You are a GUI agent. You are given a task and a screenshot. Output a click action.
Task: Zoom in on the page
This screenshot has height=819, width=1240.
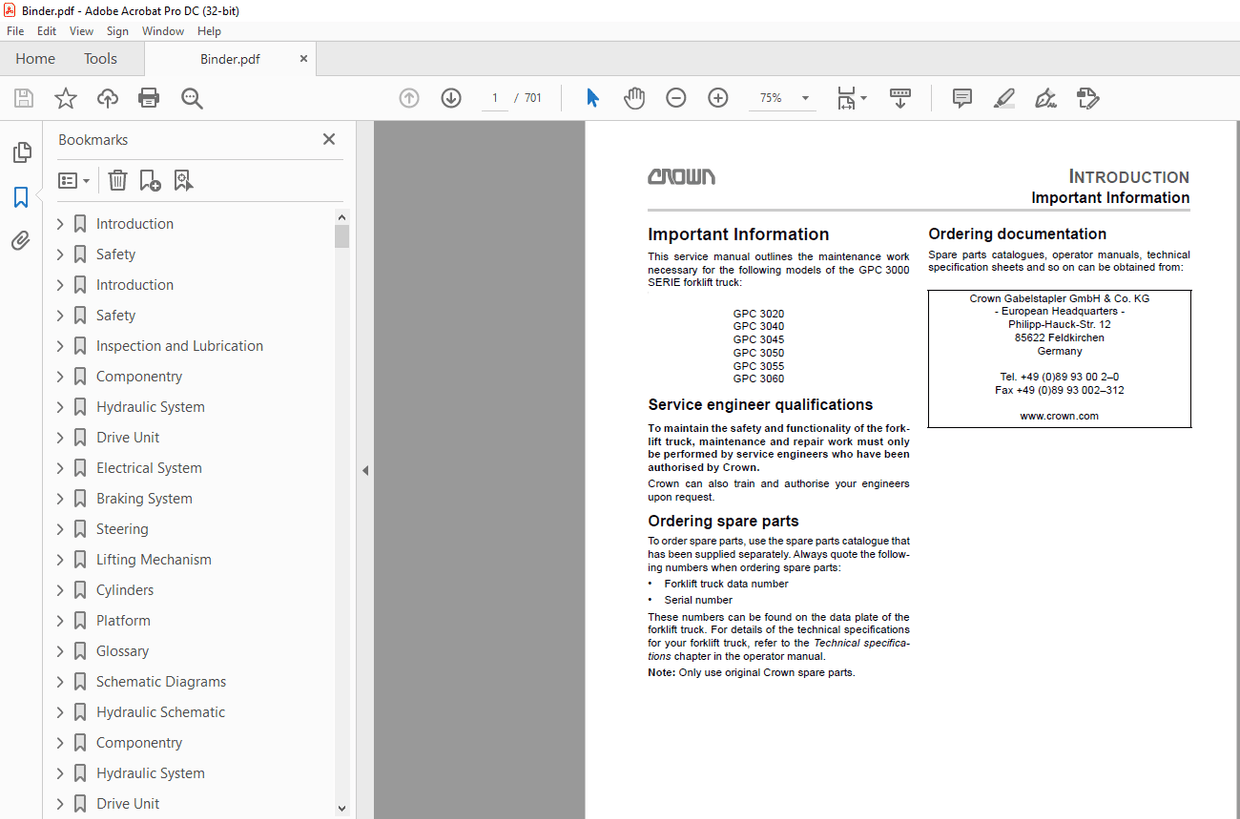(717, 98)
